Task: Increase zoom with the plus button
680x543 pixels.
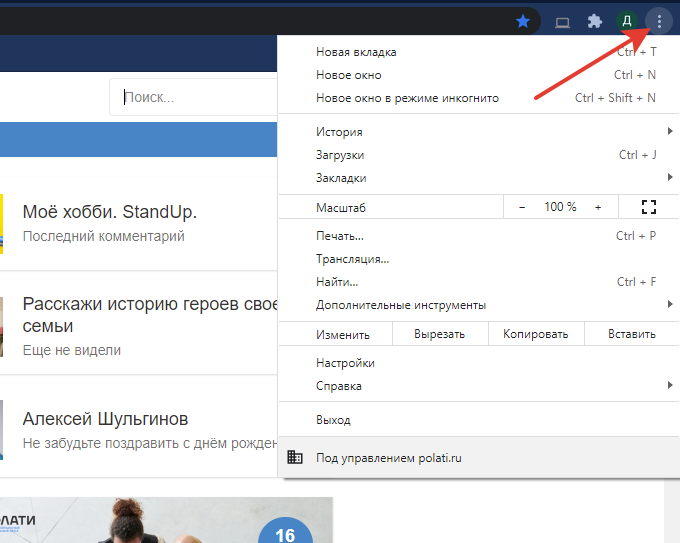Action: [x=598, y=207]
